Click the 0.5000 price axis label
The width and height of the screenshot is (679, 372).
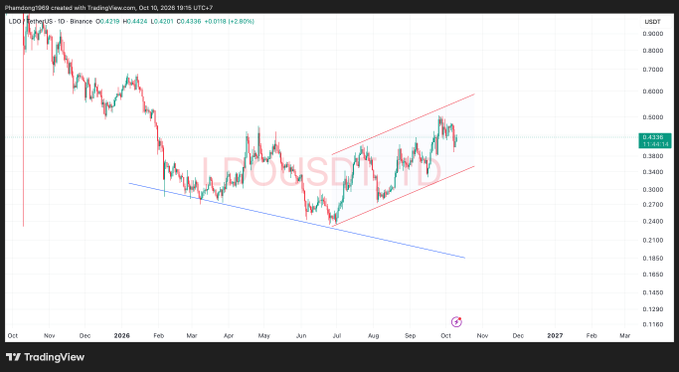653,117
